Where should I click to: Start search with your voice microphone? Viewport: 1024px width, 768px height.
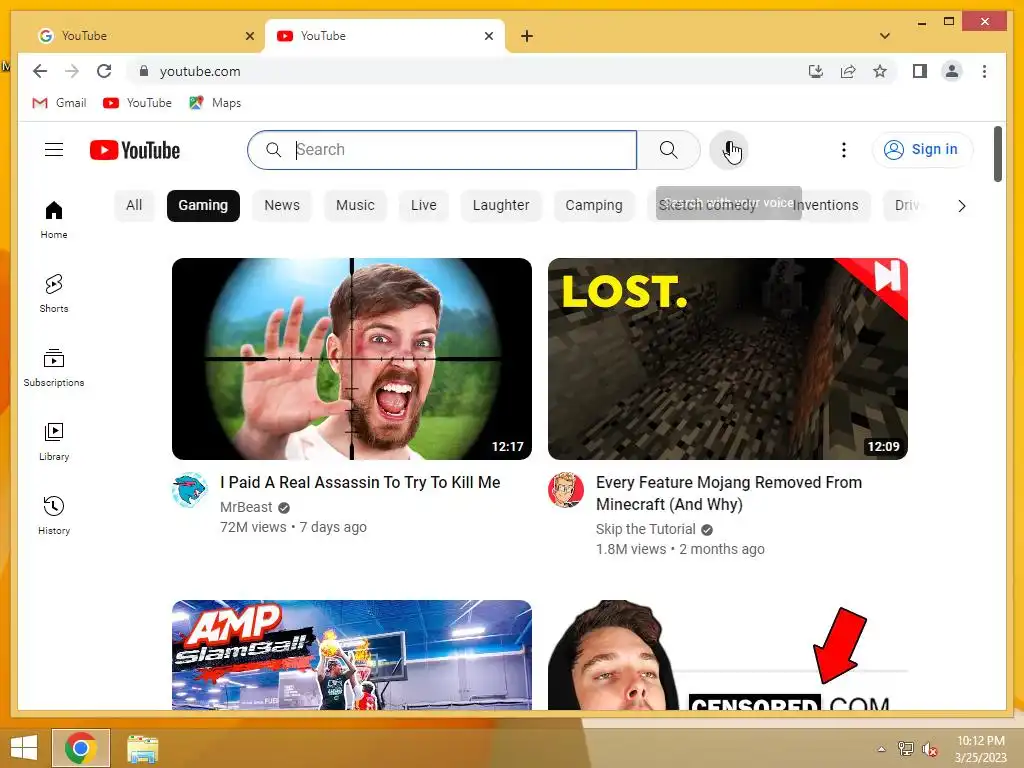point(729,150)
